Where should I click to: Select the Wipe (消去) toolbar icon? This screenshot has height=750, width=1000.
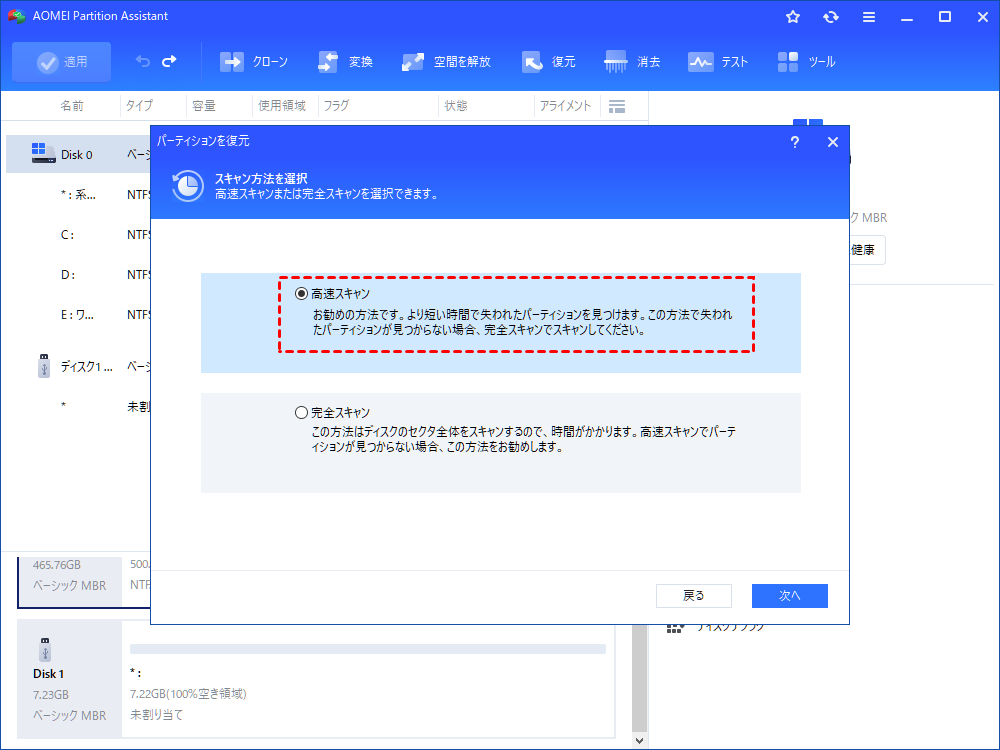pos(616,62)
